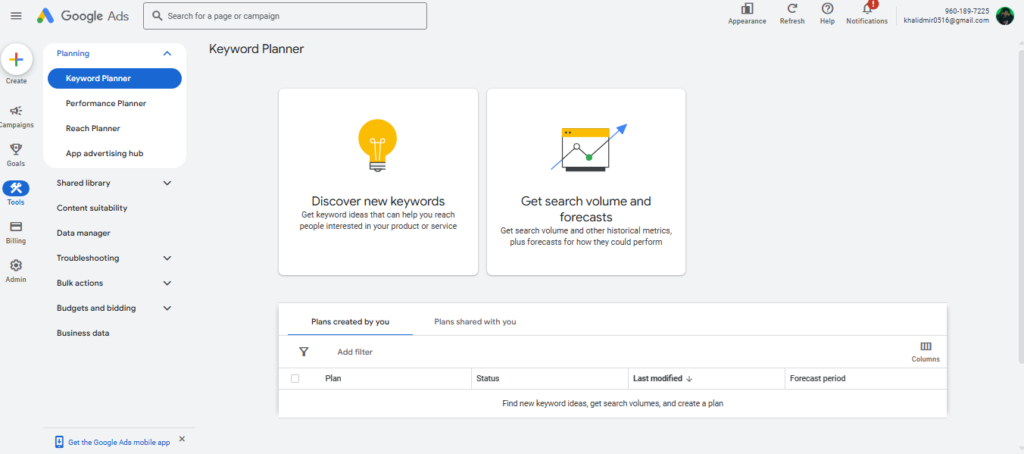Click the empty plans message text

point(613,404)
